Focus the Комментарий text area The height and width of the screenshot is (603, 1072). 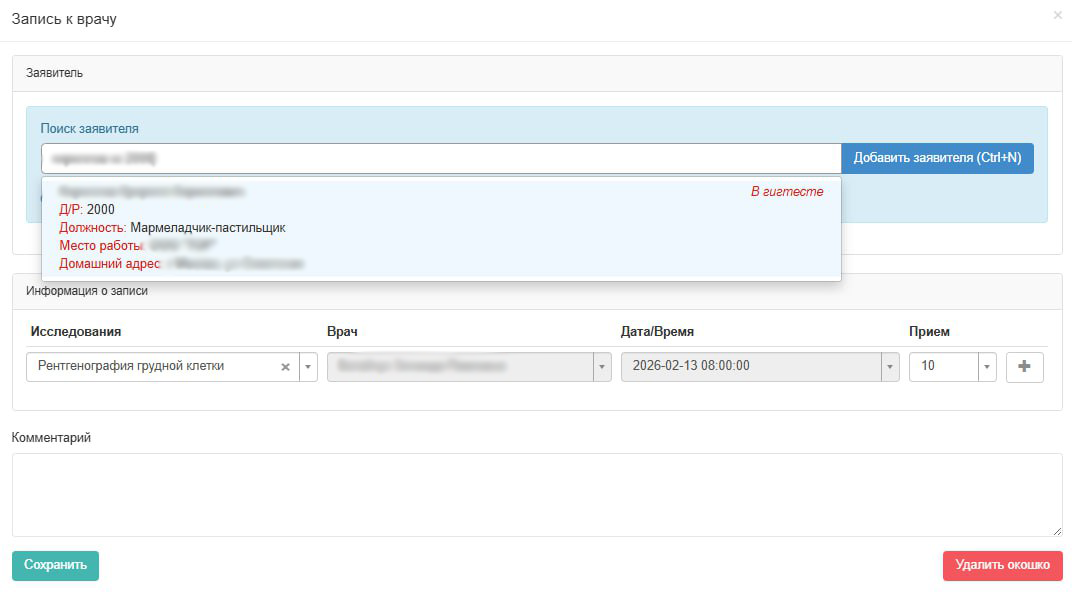pos(536,494)
